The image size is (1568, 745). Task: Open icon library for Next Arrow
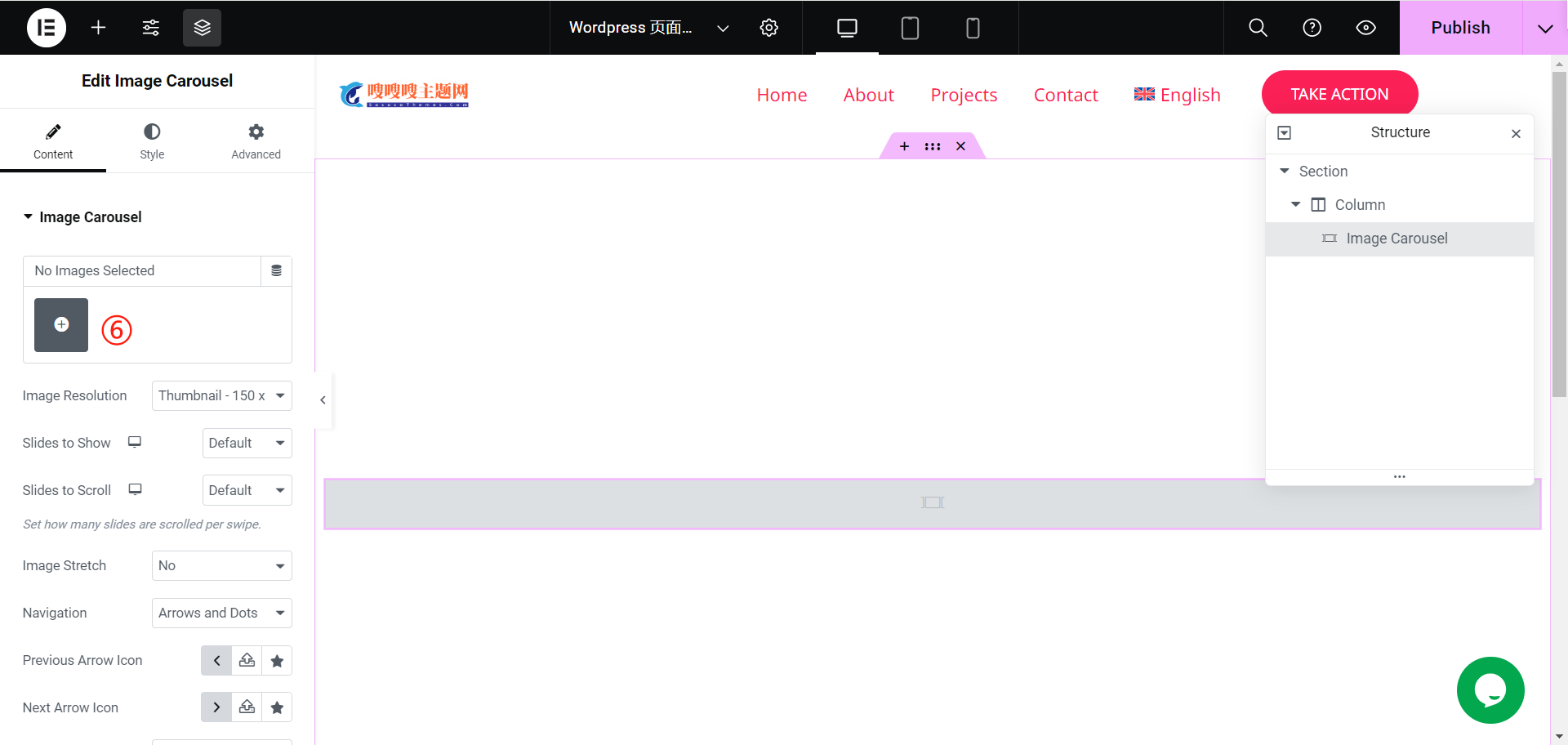point(277,707)
